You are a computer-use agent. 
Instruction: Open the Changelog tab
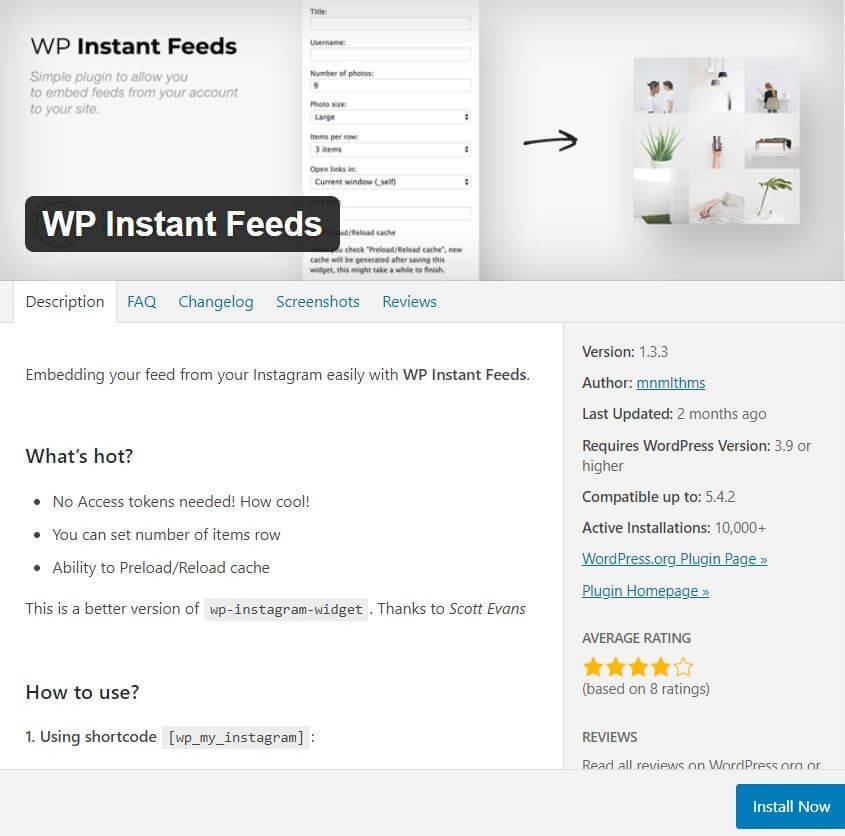[215, 301]
